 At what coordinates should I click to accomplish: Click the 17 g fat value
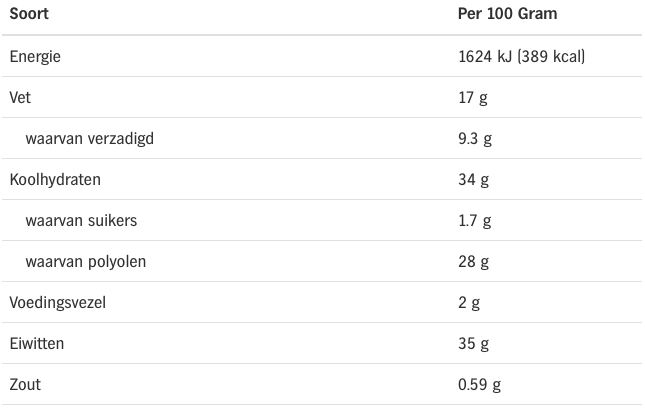pyautogui.click(x=473, y=98)
